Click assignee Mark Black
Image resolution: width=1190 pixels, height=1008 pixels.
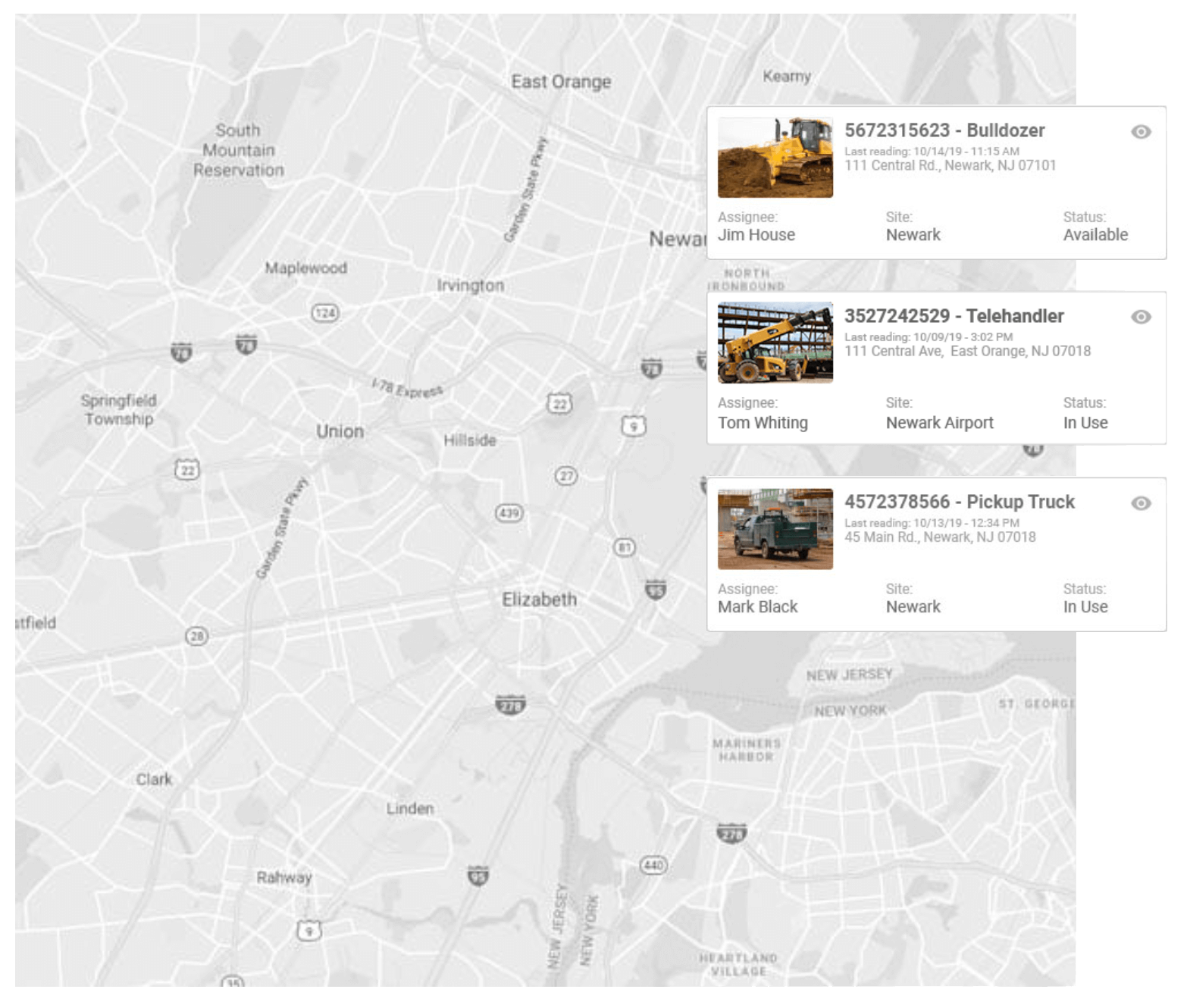click(x=758, y=606)
